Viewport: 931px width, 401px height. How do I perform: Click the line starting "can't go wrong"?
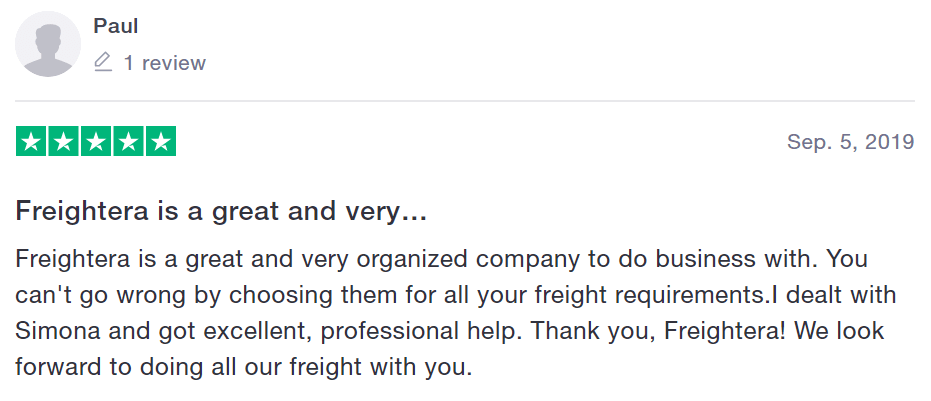coord(455,295)
